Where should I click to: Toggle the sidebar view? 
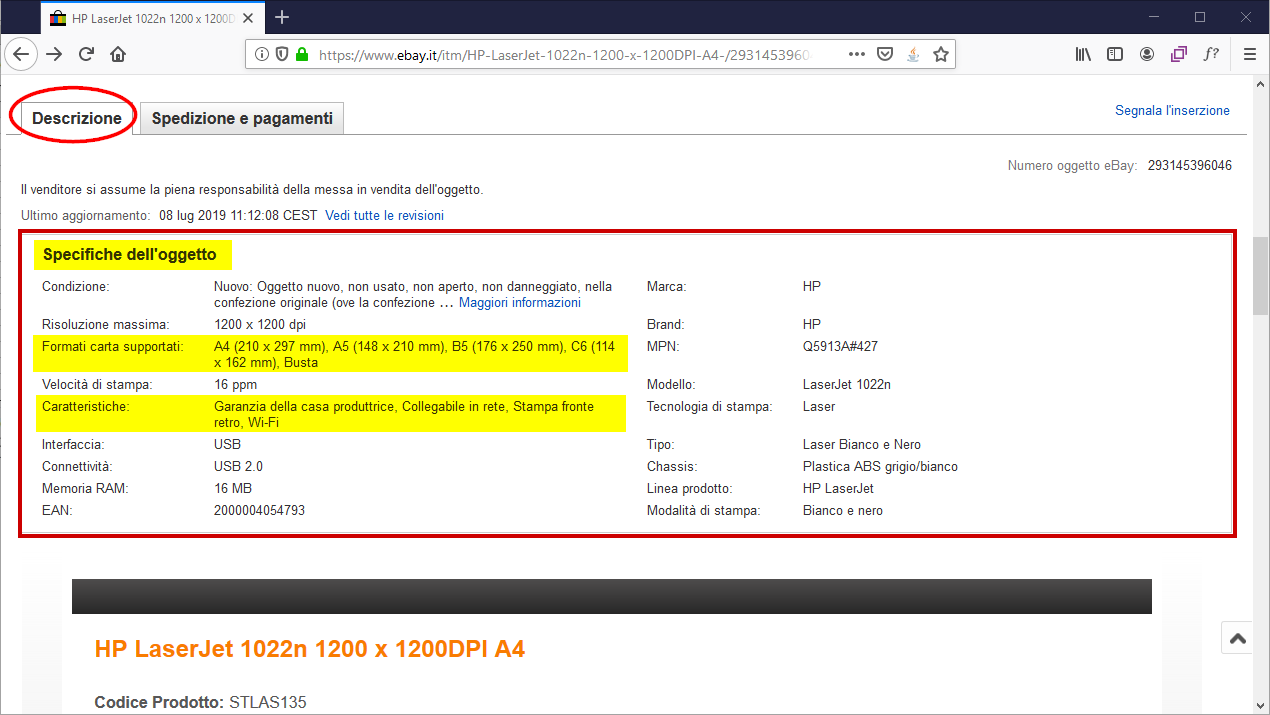[x=1115, y=54]
